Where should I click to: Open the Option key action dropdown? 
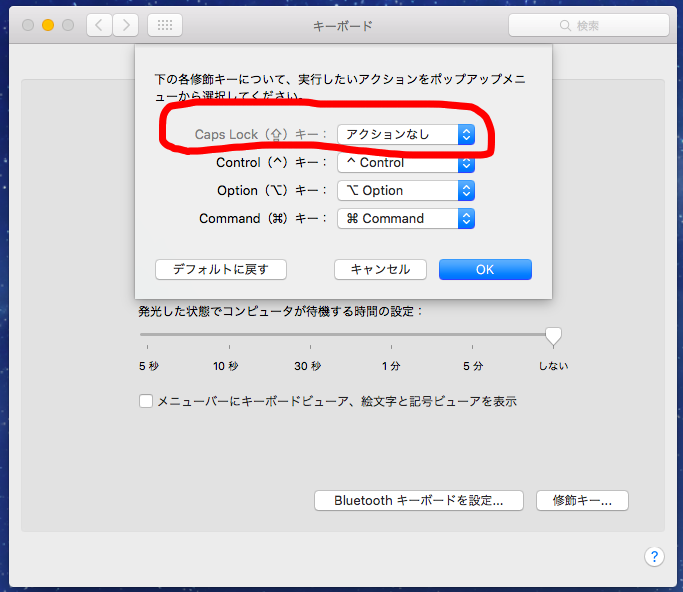(406, 190)
